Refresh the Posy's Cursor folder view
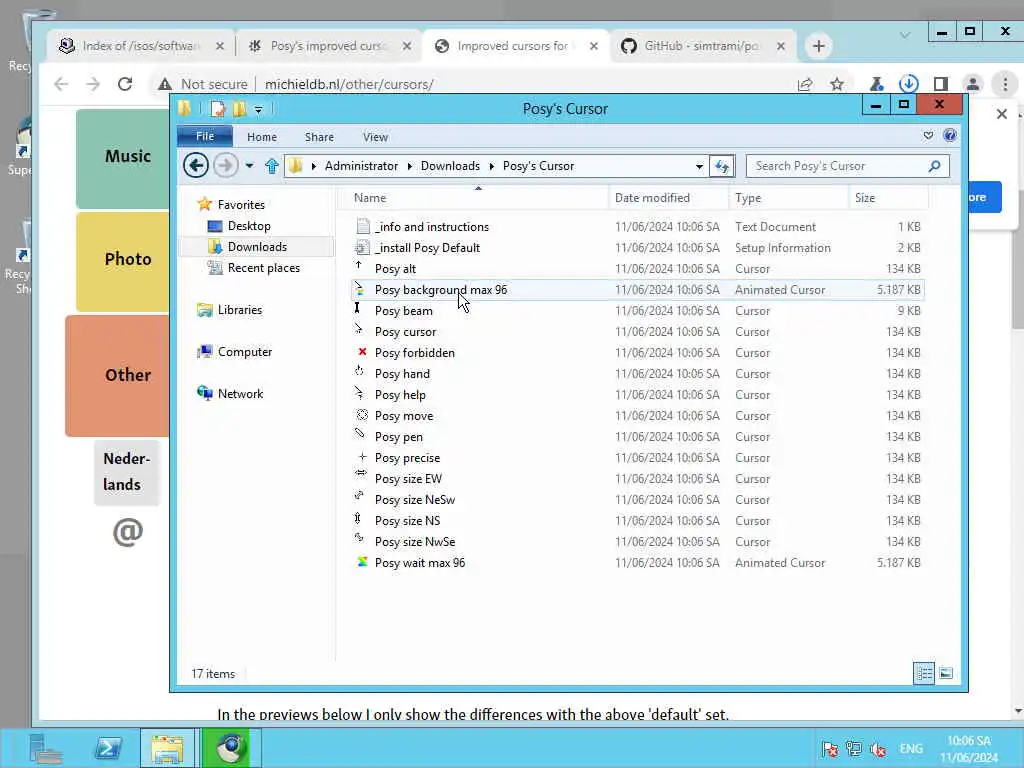The image size is (1024, 768). pos(722,166)
